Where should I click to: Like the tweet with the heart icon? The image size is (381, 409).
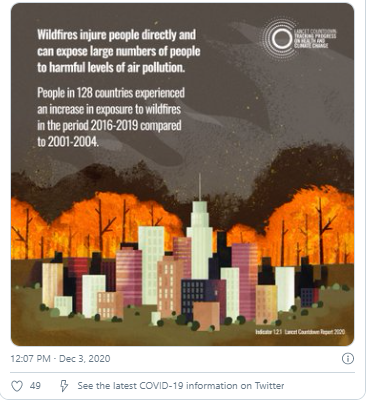point(17,386)
